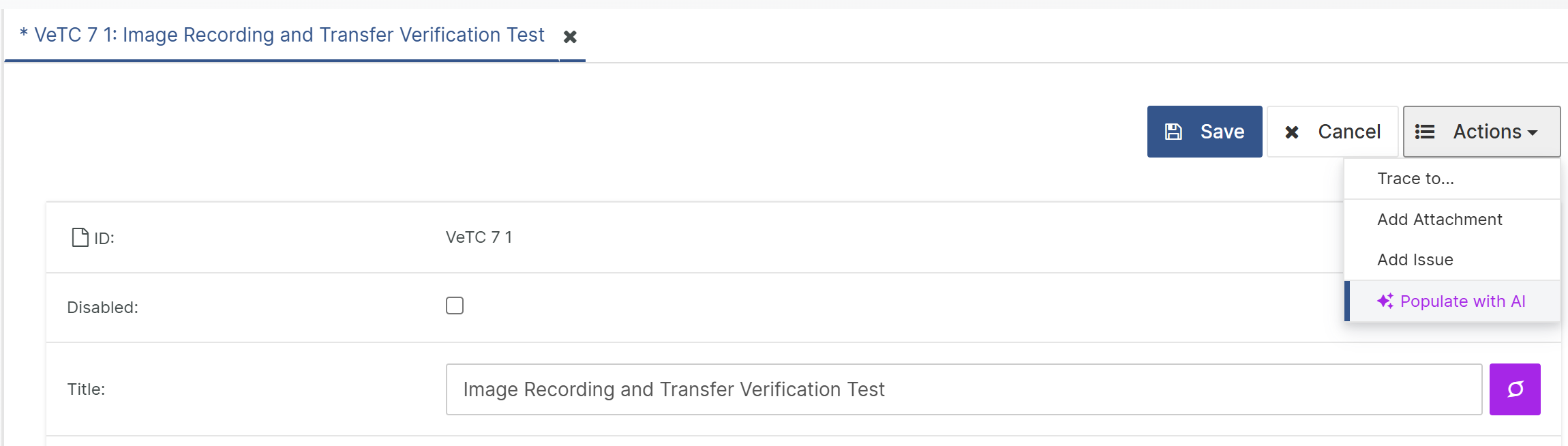
Task: Click the ID value 'VeTC 7 1'
Action: 479,237
